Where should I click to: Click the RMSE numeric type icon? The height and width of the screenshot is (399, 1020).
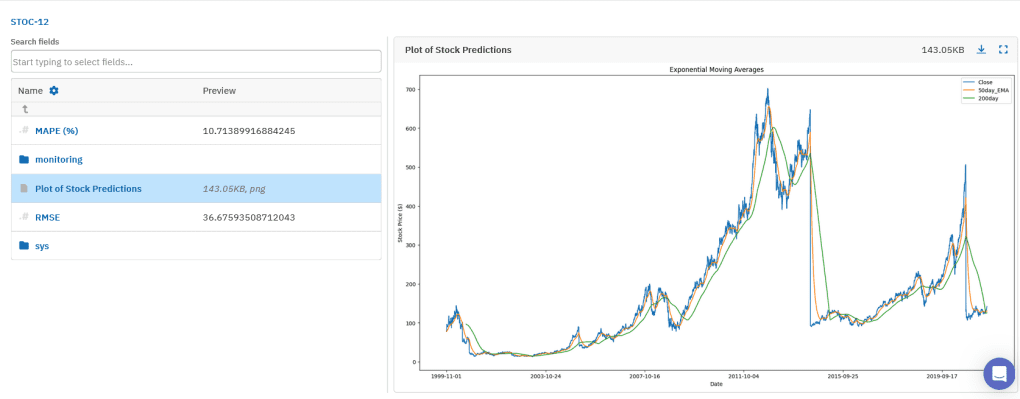(x=24, y=217)
